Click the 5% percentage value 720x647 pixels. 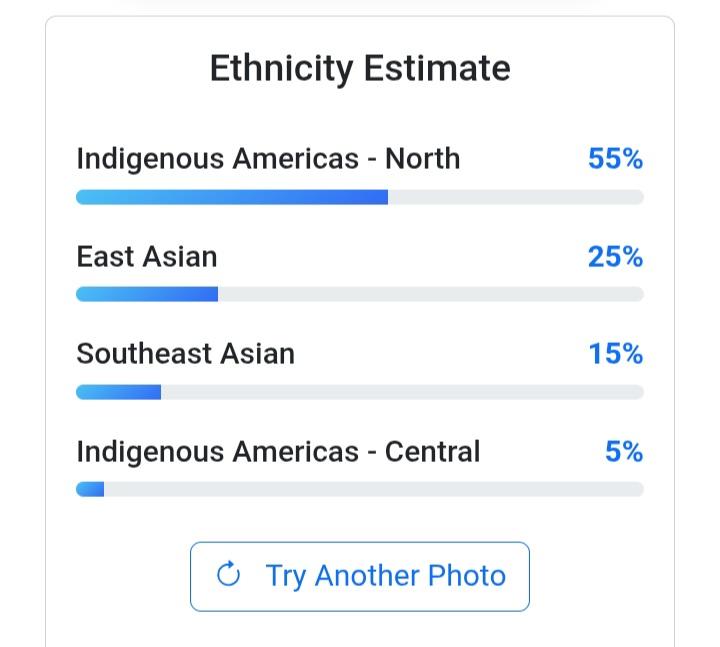(624, 452)
